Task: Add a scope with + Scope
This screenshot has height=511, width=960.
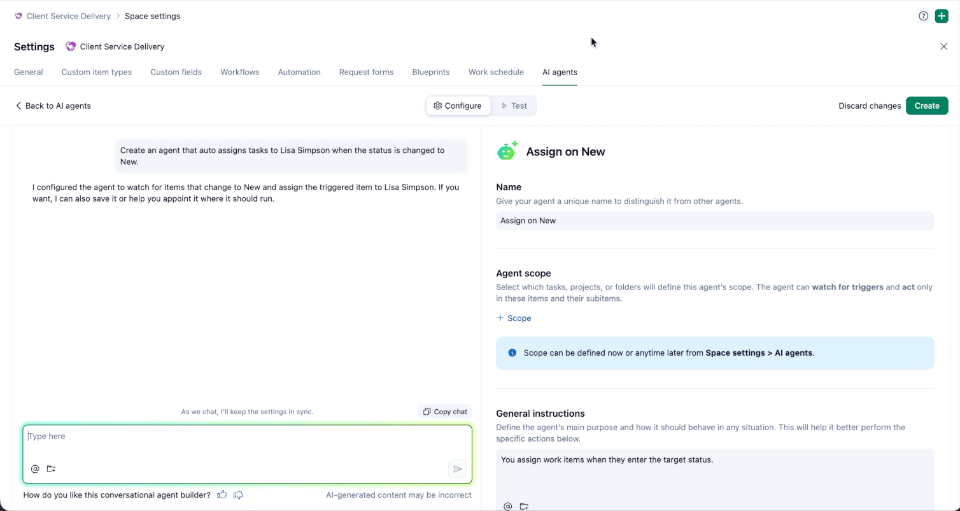Action: click(514, 318)
